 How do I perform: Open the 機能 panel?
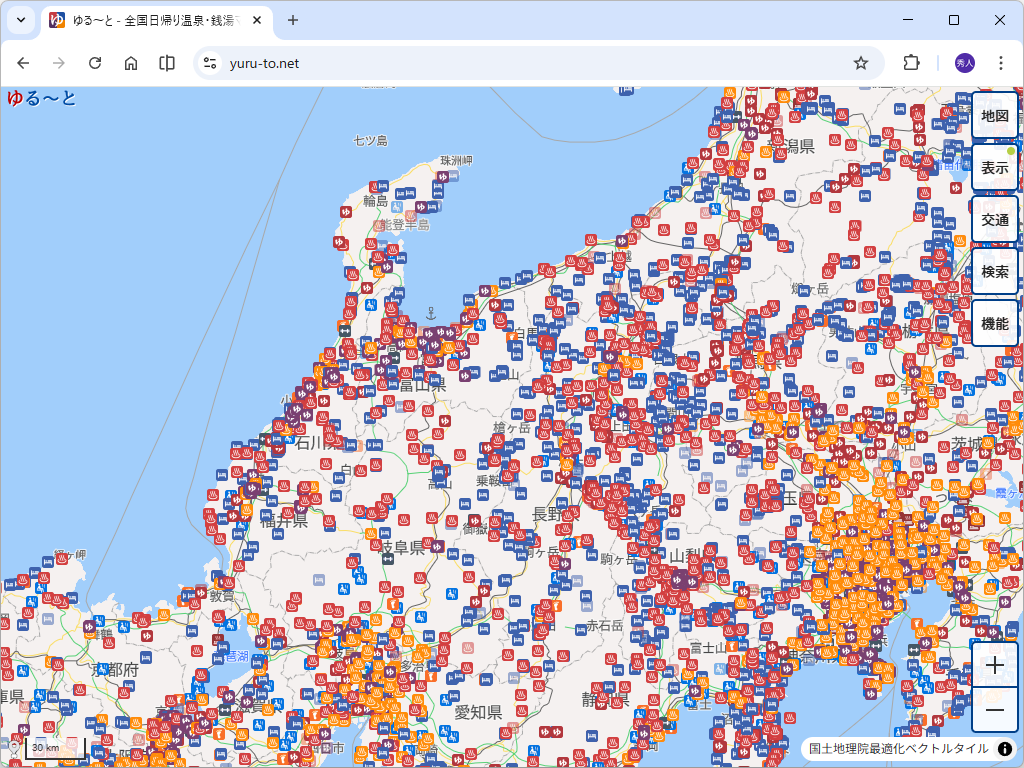pyautogui.click(x=995, y=323)
